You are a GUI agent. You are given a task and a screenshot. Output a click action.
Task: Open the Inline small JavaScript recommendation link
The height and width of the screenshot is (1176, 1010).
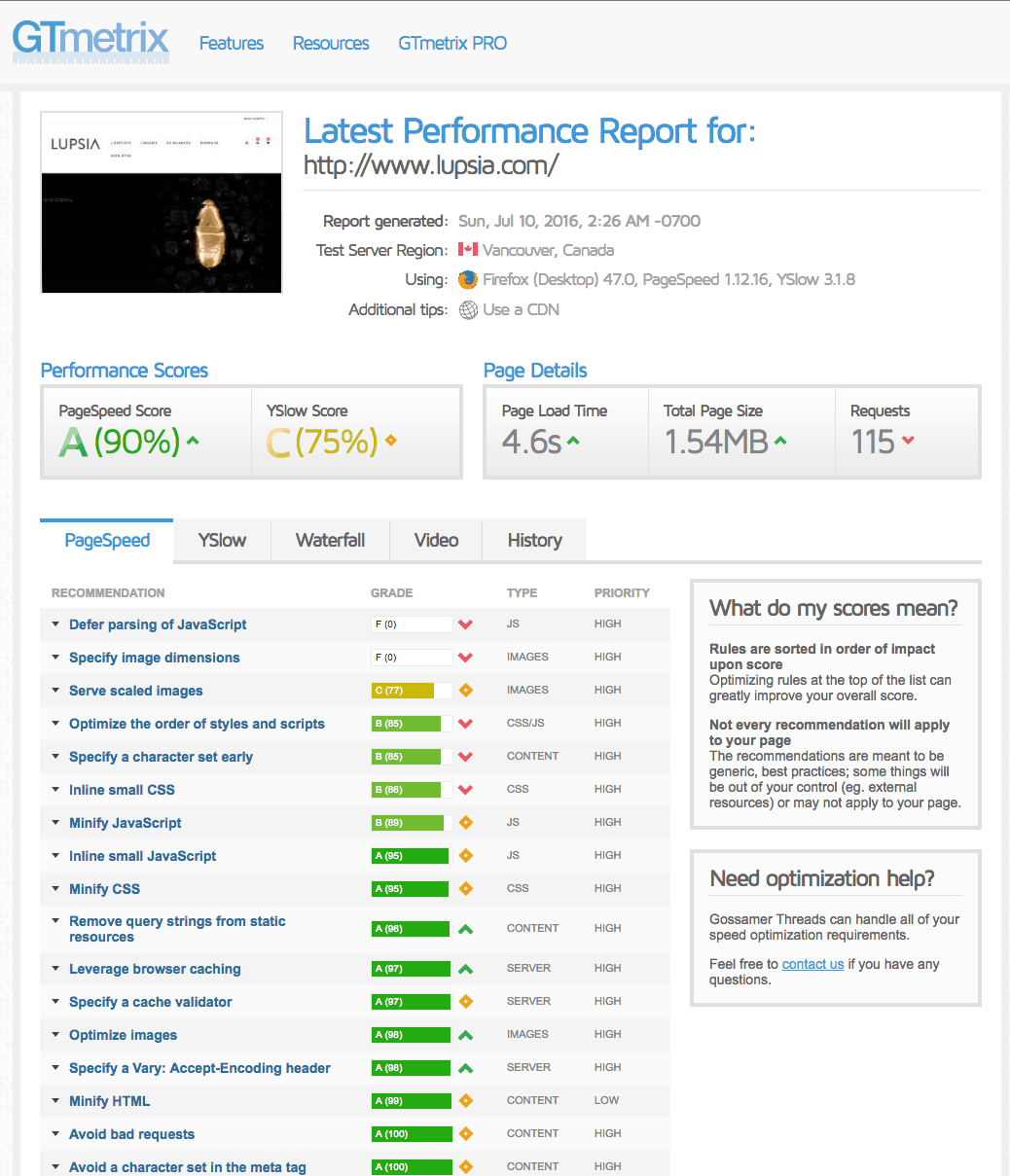pos(143,856)
